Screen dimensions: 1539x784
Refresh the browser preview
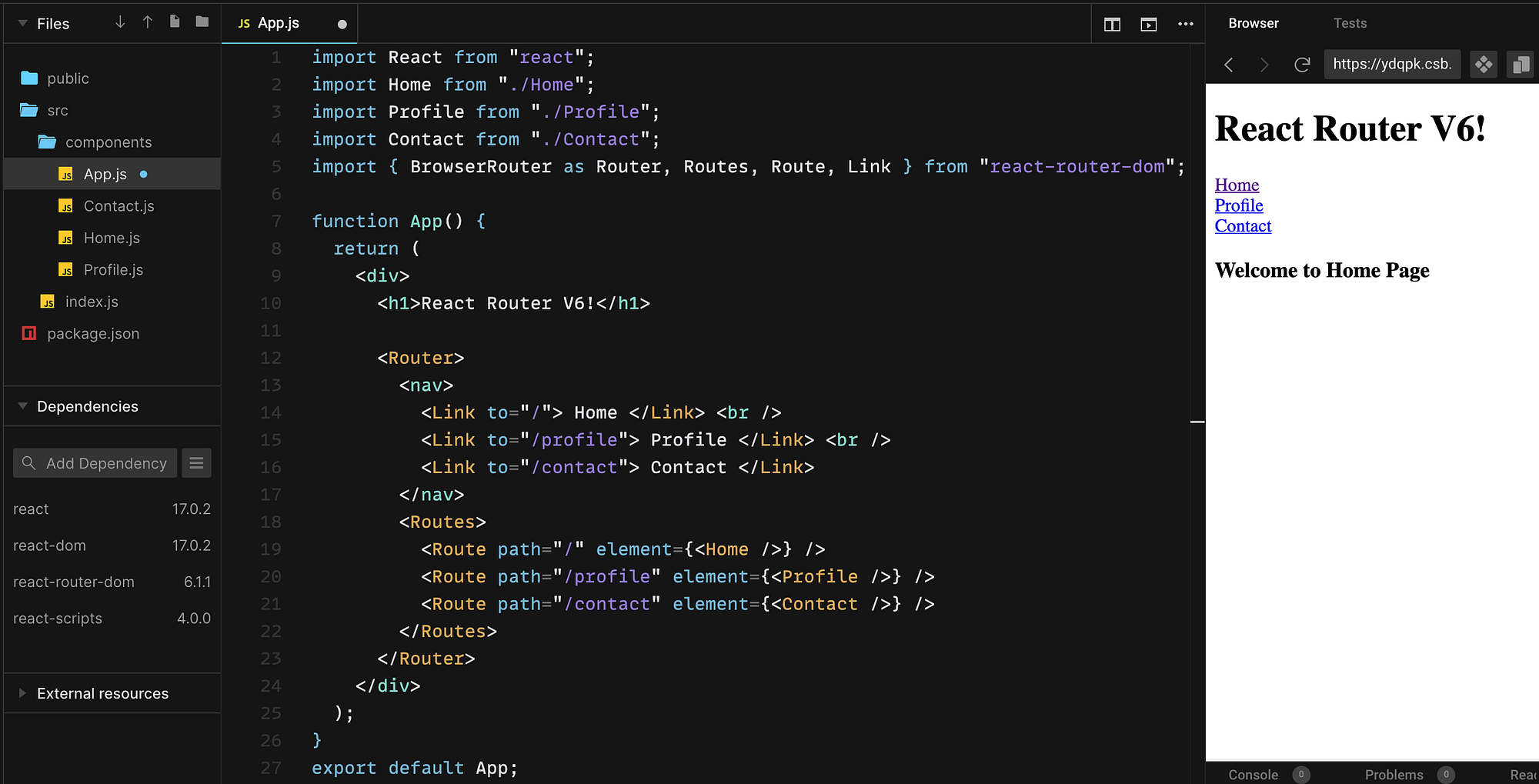point(1301,64)
